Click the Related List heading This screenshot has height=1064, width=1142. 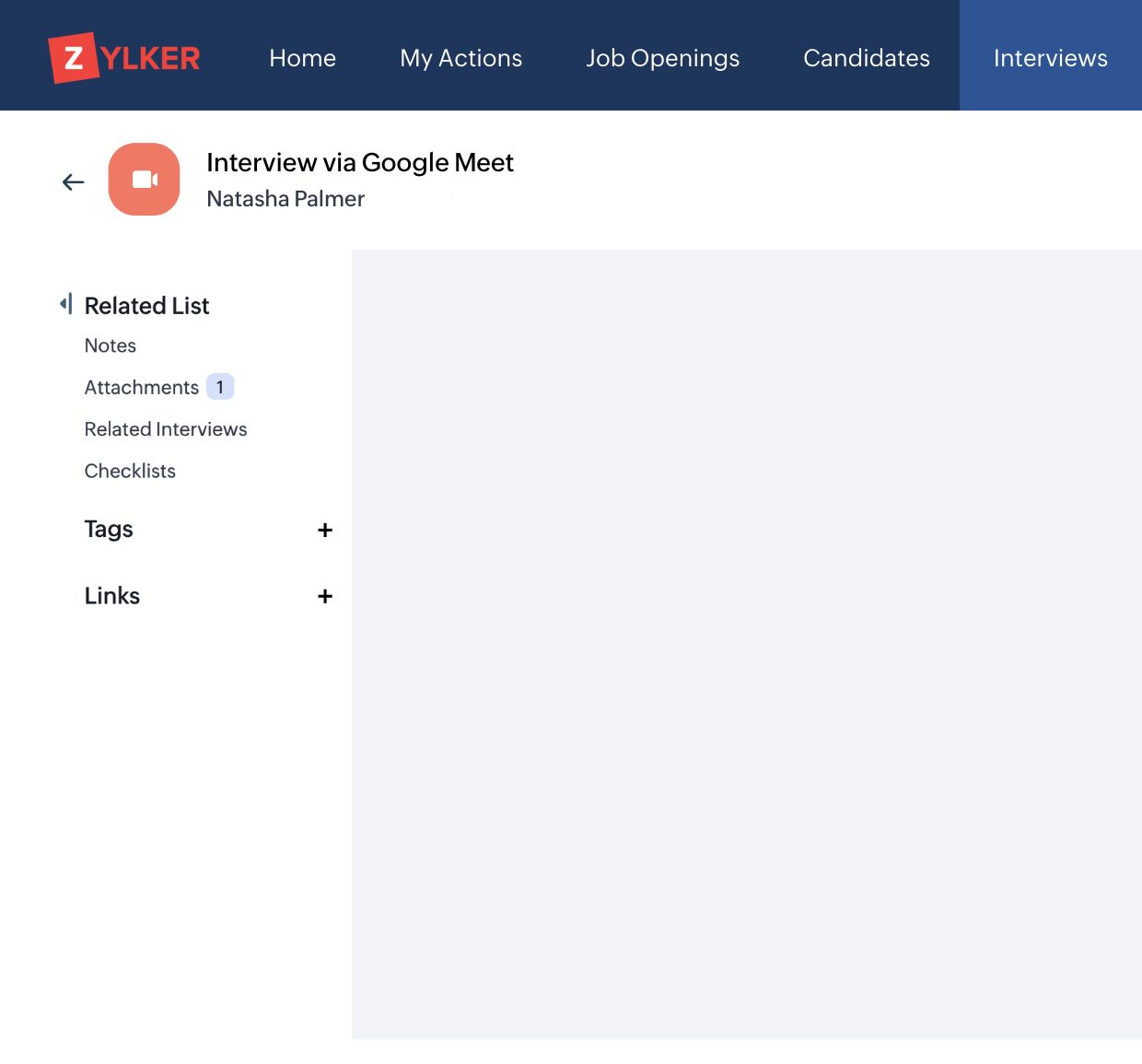pos(147,306)
